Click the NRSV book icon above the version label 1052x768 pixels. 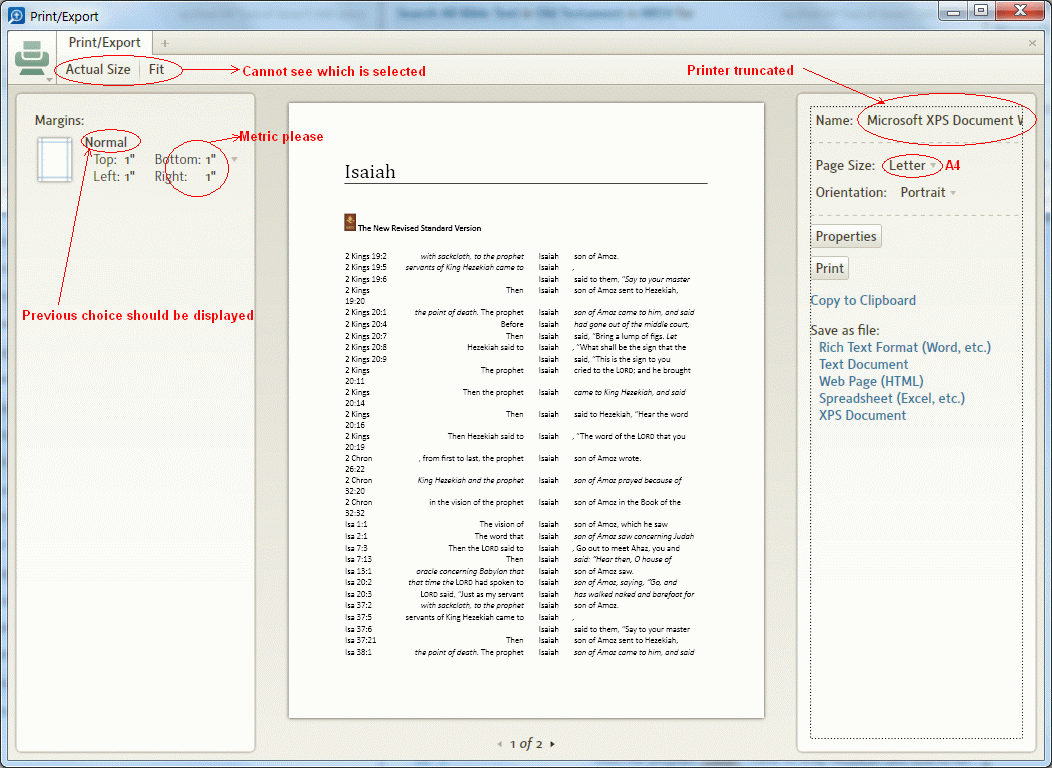coord(349,221)
